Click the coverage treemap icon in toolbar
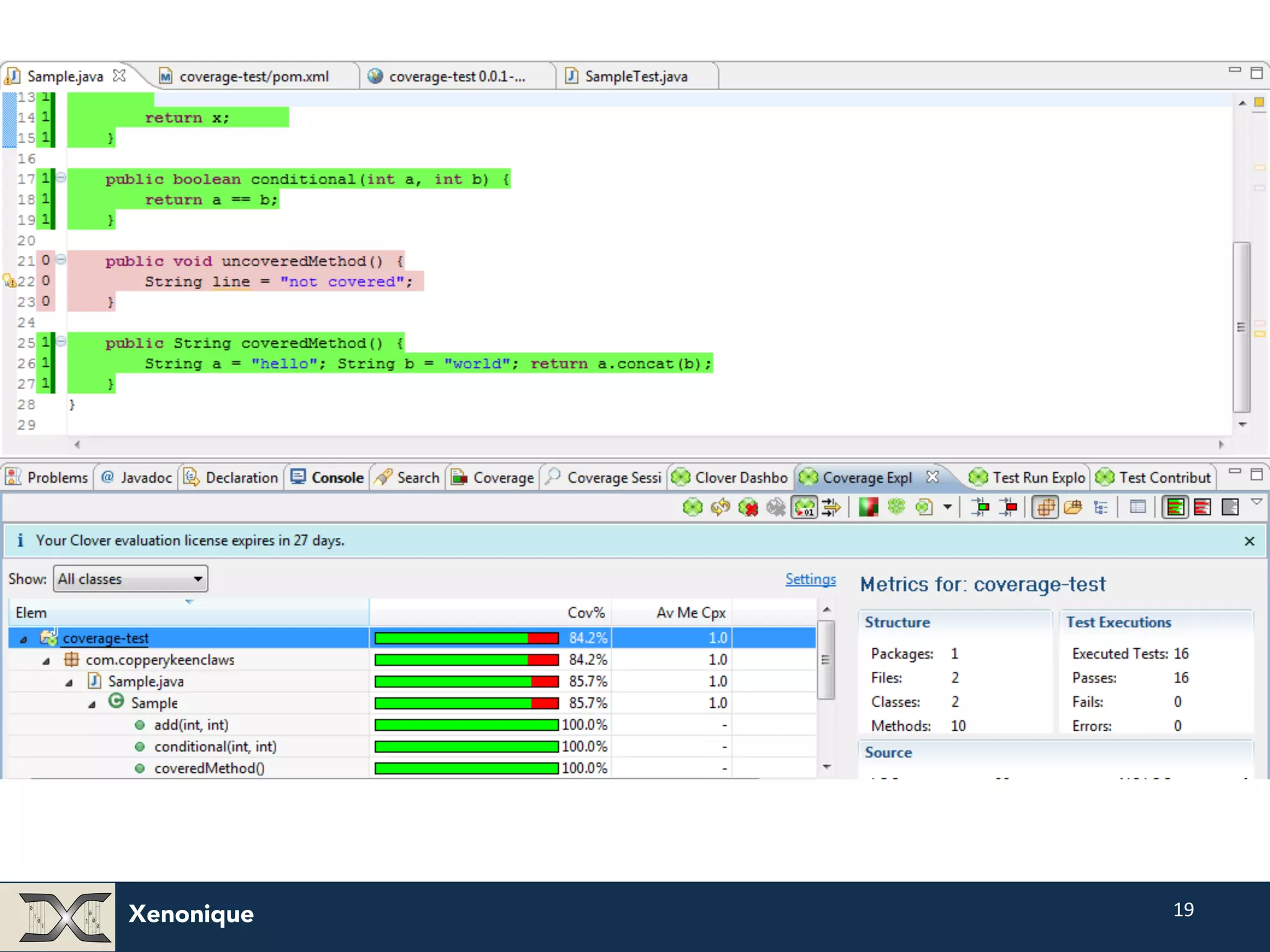Viewport: 1270px width, 952px height. coord(868,508)
